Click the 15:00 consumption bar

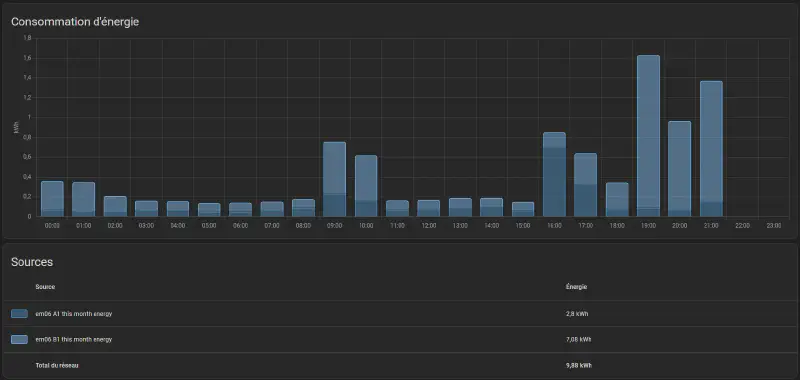(523, 209)
